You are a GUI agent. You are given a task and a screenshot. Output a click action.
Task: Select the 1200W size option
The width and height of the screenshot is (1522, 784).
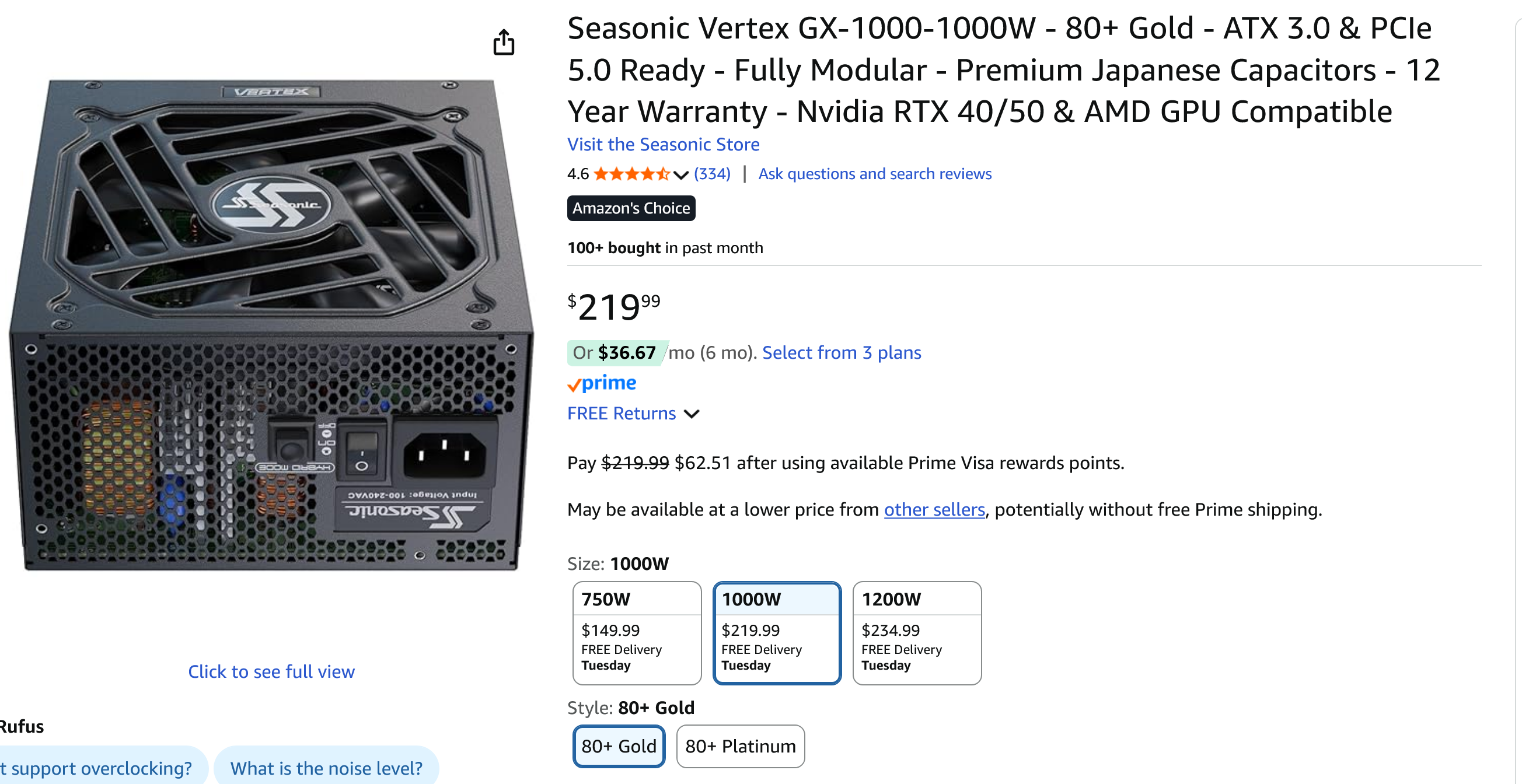[916, 633]
